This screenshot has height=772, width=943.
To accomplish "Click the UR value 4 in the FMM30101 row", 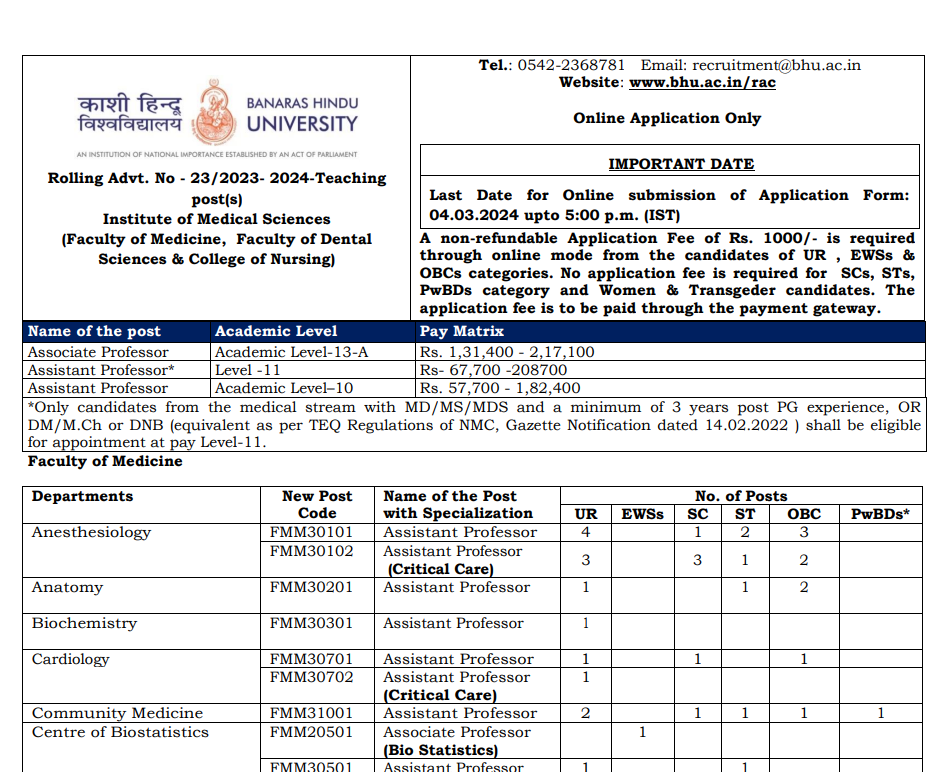I will pyautogui.click(x=586, y=532).
